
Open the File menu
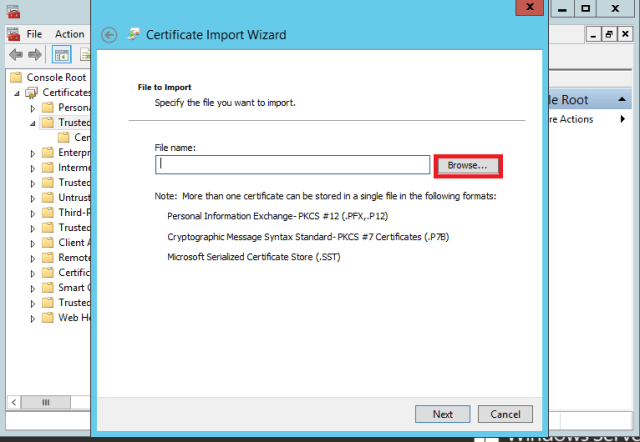tap(34, 34)
